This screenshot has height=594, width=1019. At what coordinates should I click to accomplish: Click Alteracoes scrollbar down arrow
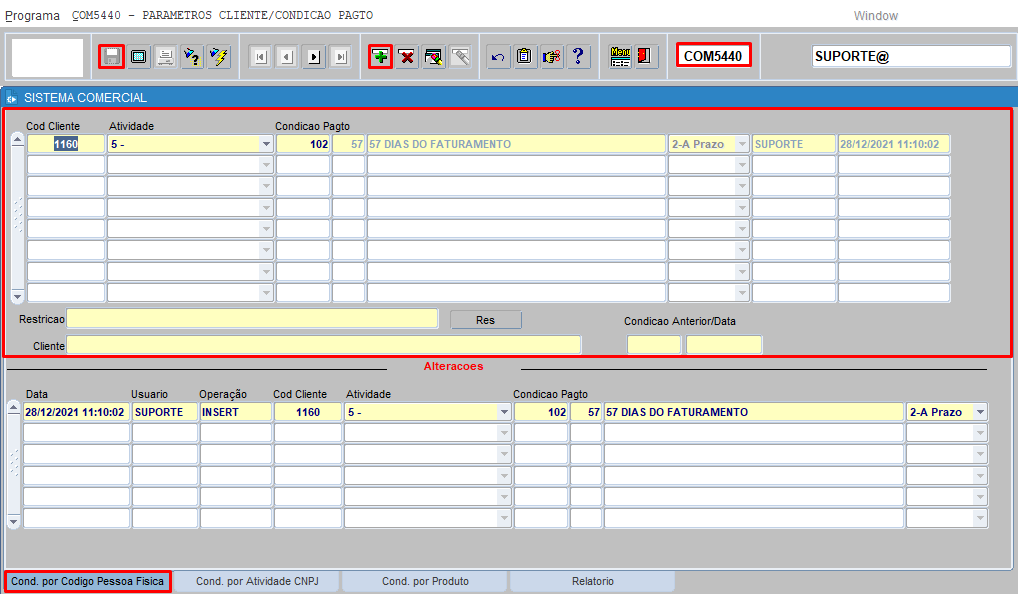coord(13,521)
